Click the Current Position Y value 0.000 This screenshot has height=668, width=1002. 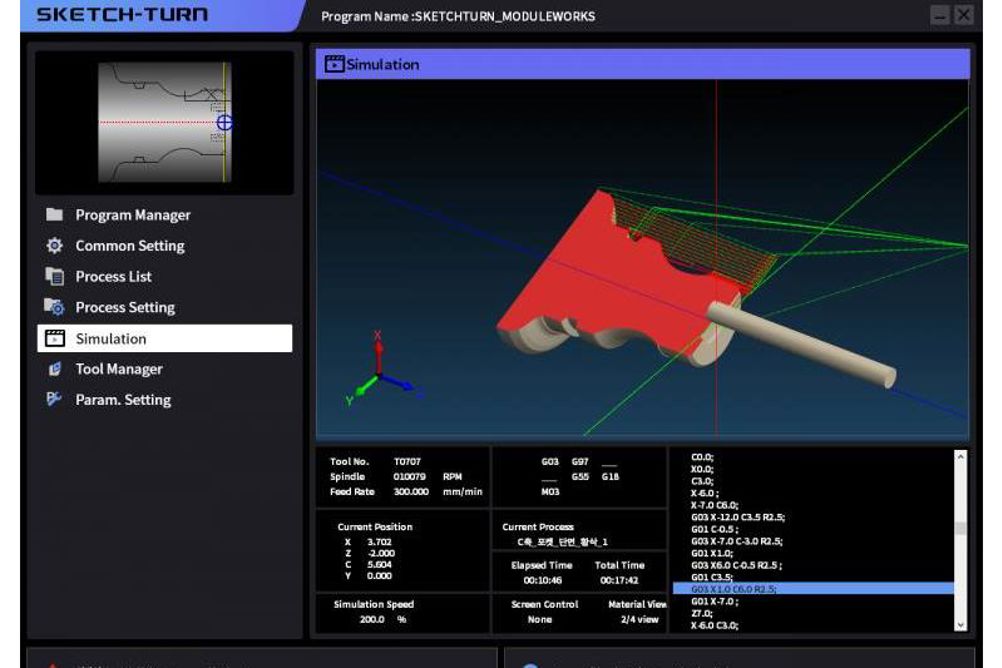pyautogui.click(x=380, y=576)
